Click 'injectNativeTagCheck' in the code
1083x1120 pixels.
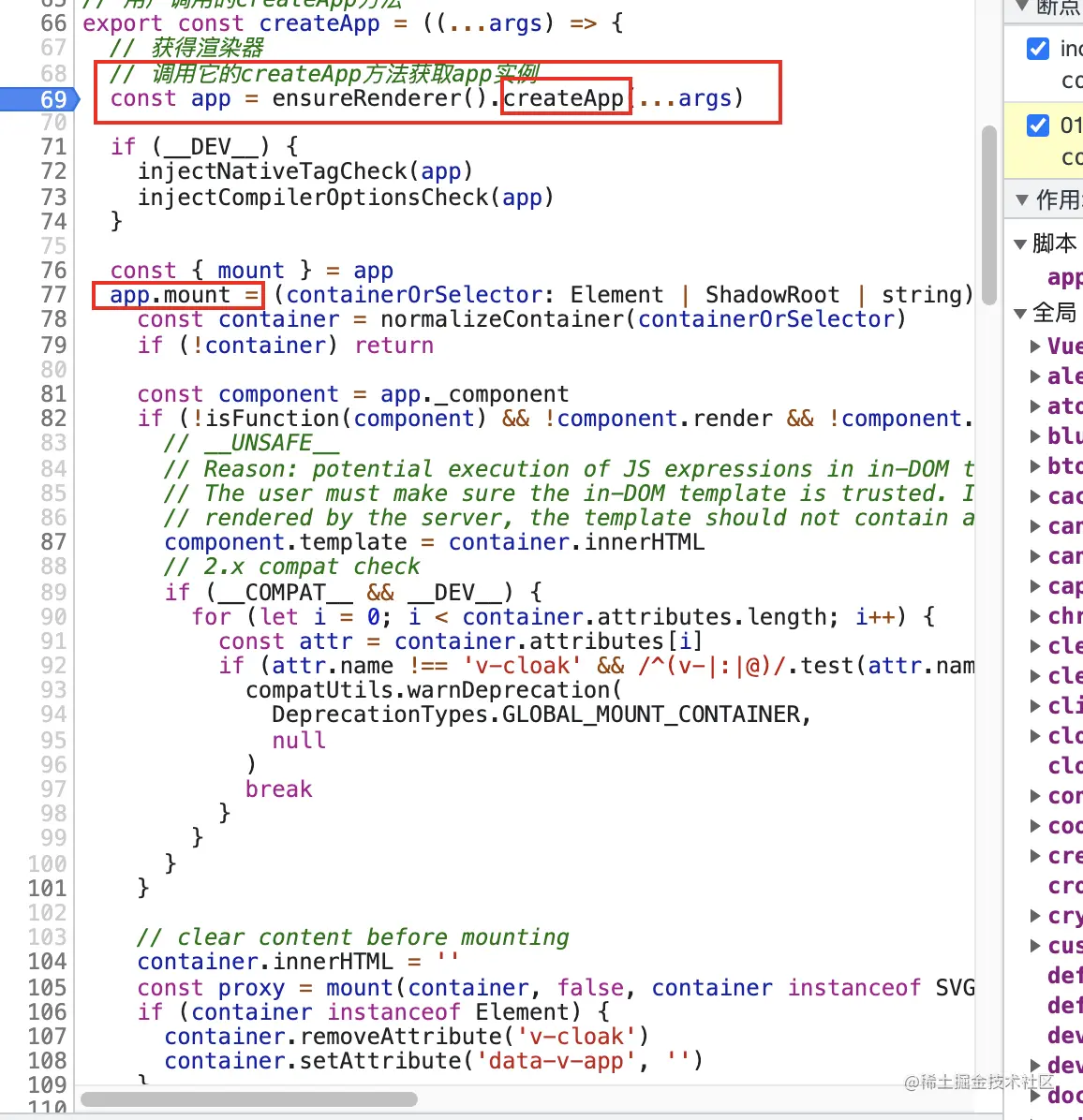tap(273, 171)
